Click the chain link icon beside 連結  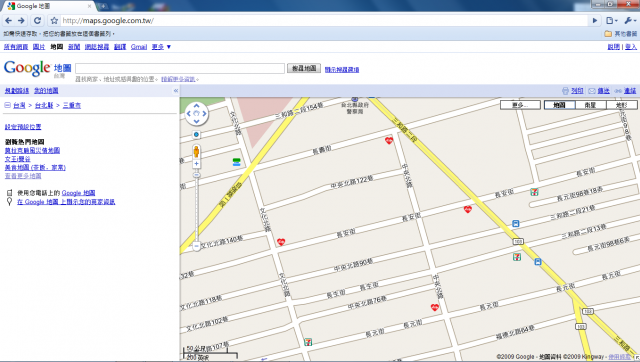[618, 91]
